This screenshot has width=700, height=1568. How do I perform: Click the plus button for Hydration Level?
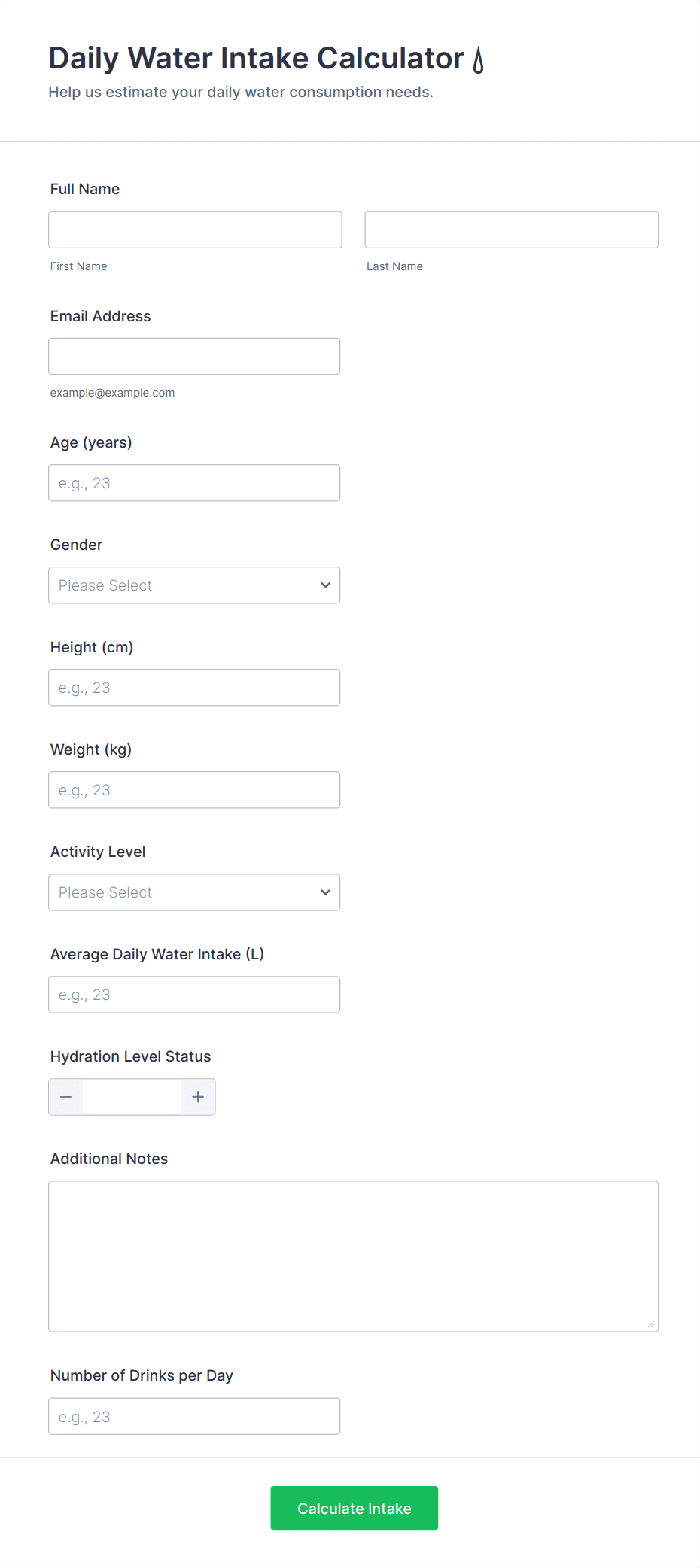click(198, 1097)
